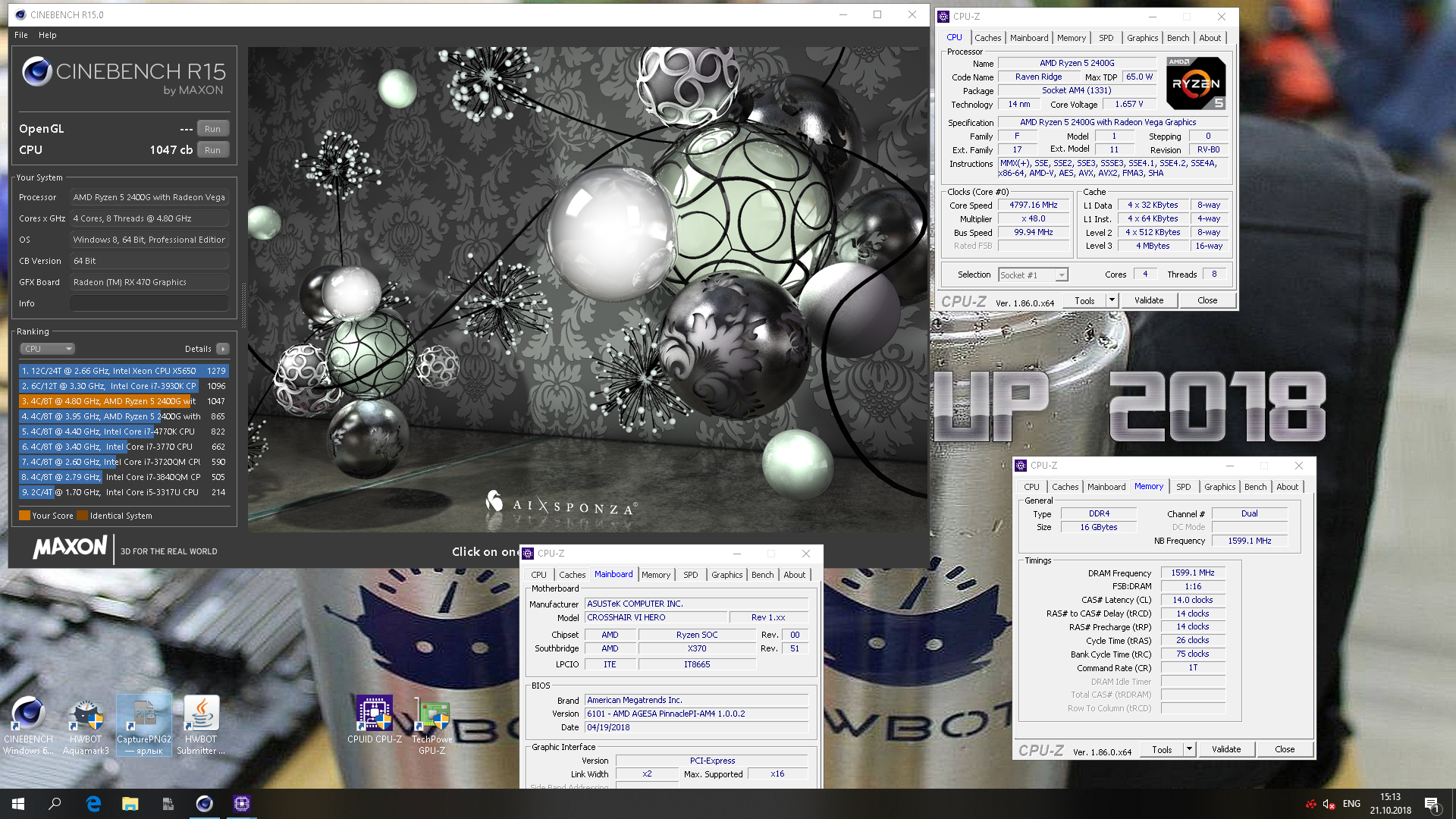Launch the TechPowerUp GPU-Z desktop shortcut
This screenshot has width=1456, height=819.
pyautogui.click(x=432, y=726)
